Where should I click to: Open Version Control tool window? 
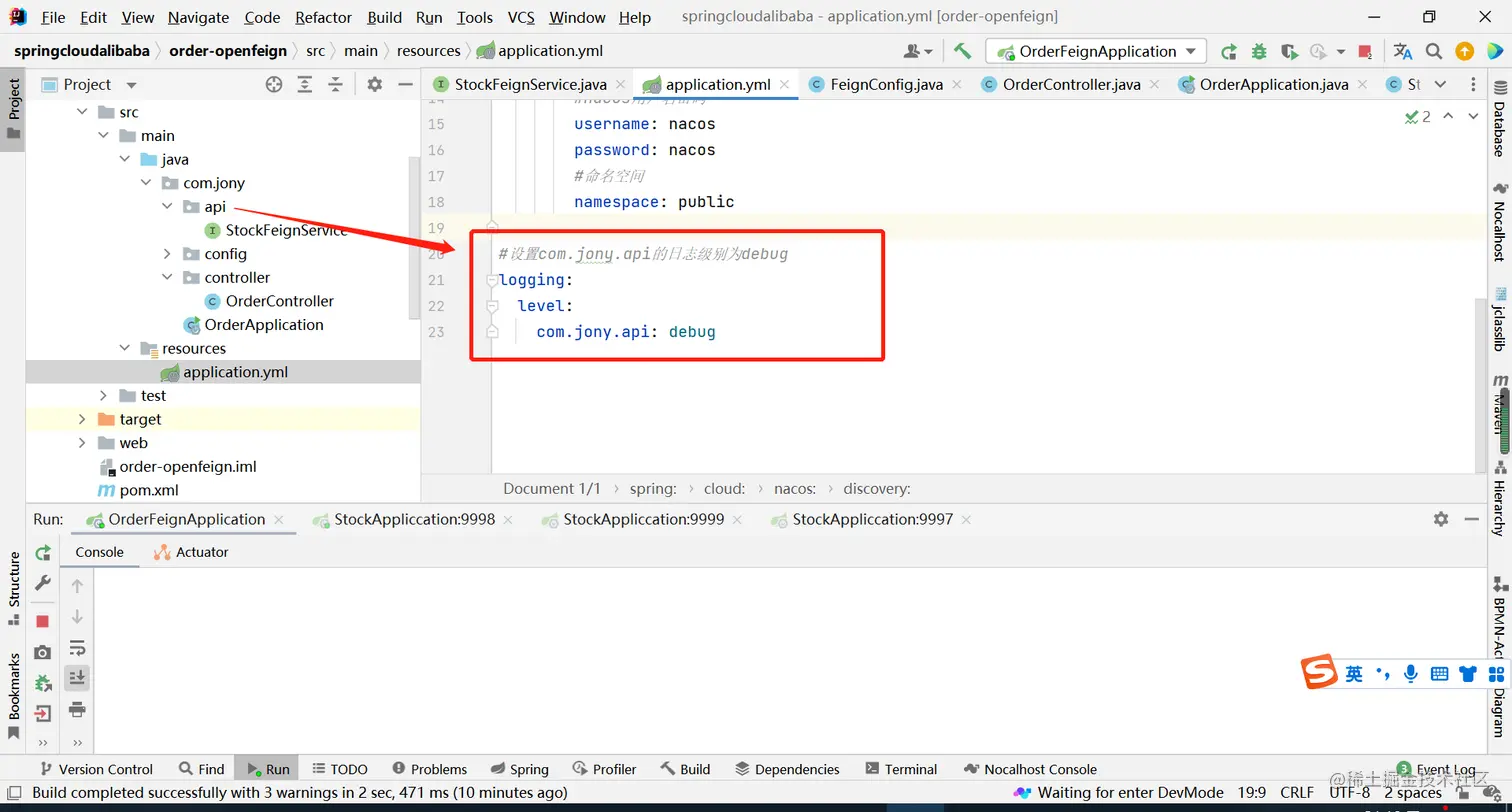pyautogui.click(x=96, y=769)
